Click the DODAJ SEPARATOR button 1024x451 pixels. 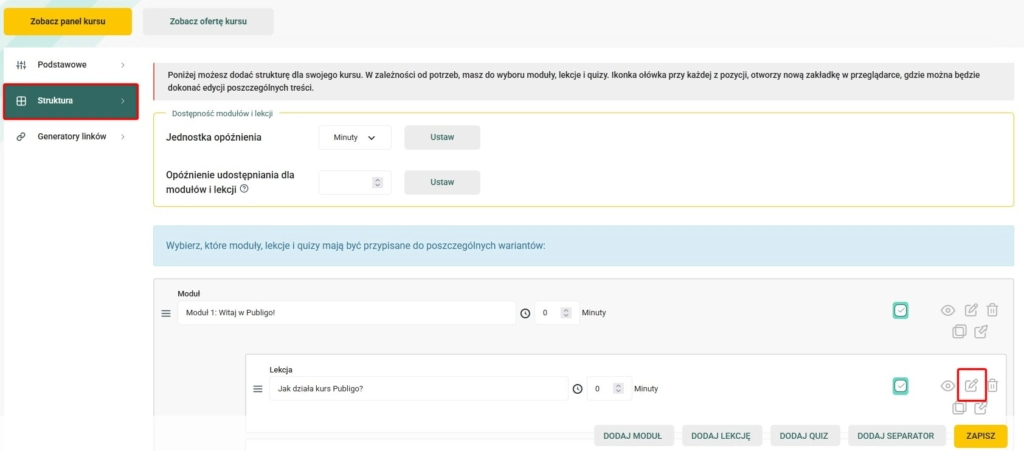896,436
